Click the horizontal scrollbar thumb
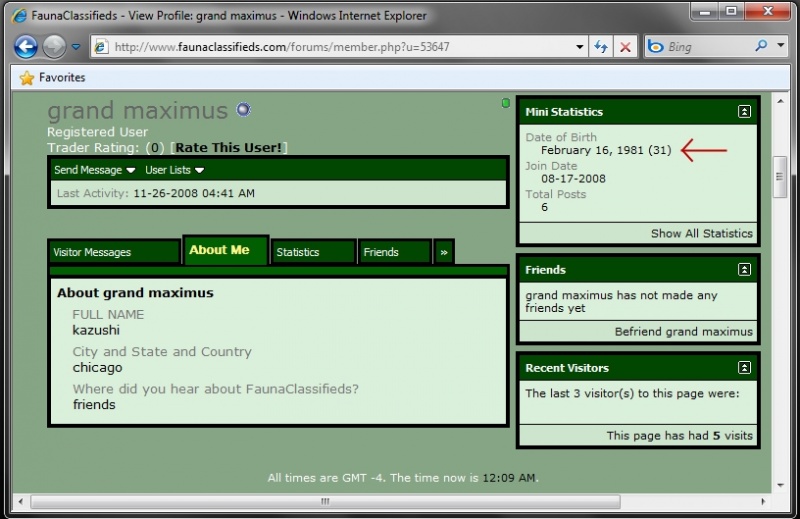800x519 pixels. pos(325,502)
